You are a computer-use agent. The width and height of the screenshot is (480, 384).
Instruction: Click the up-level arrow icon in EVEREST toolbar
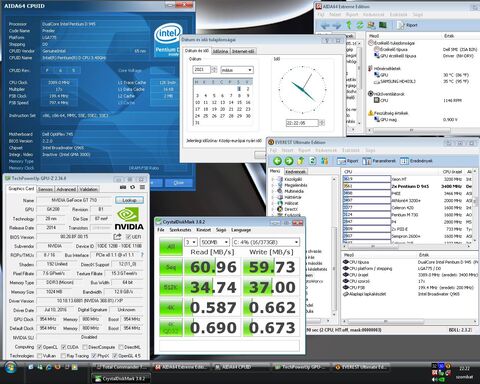pyautogui.click(x=301, y=161)
